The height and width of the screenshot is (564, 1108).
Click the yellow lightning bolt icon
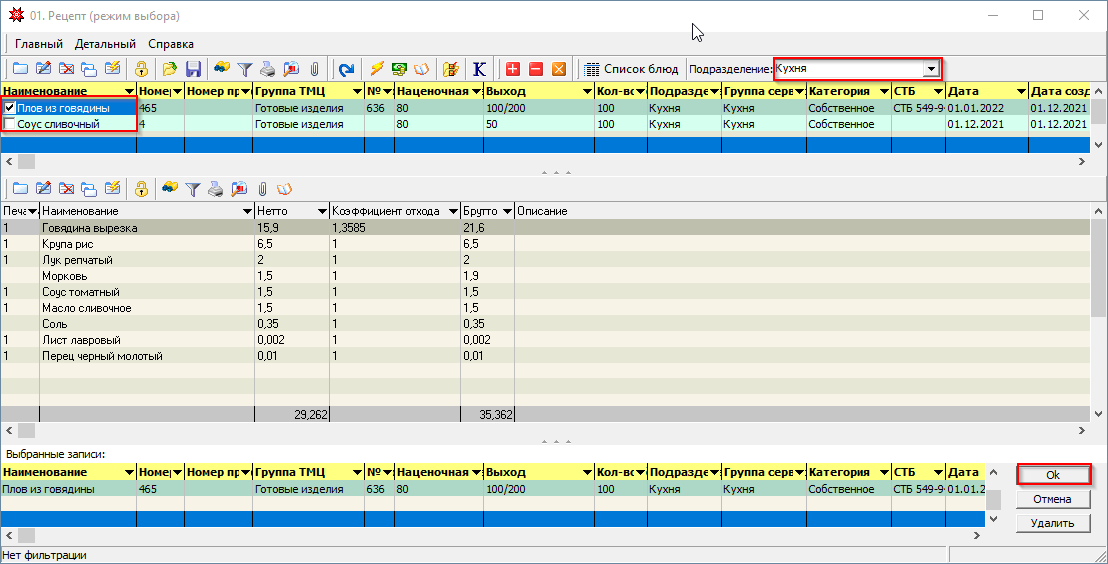point(377,69)
